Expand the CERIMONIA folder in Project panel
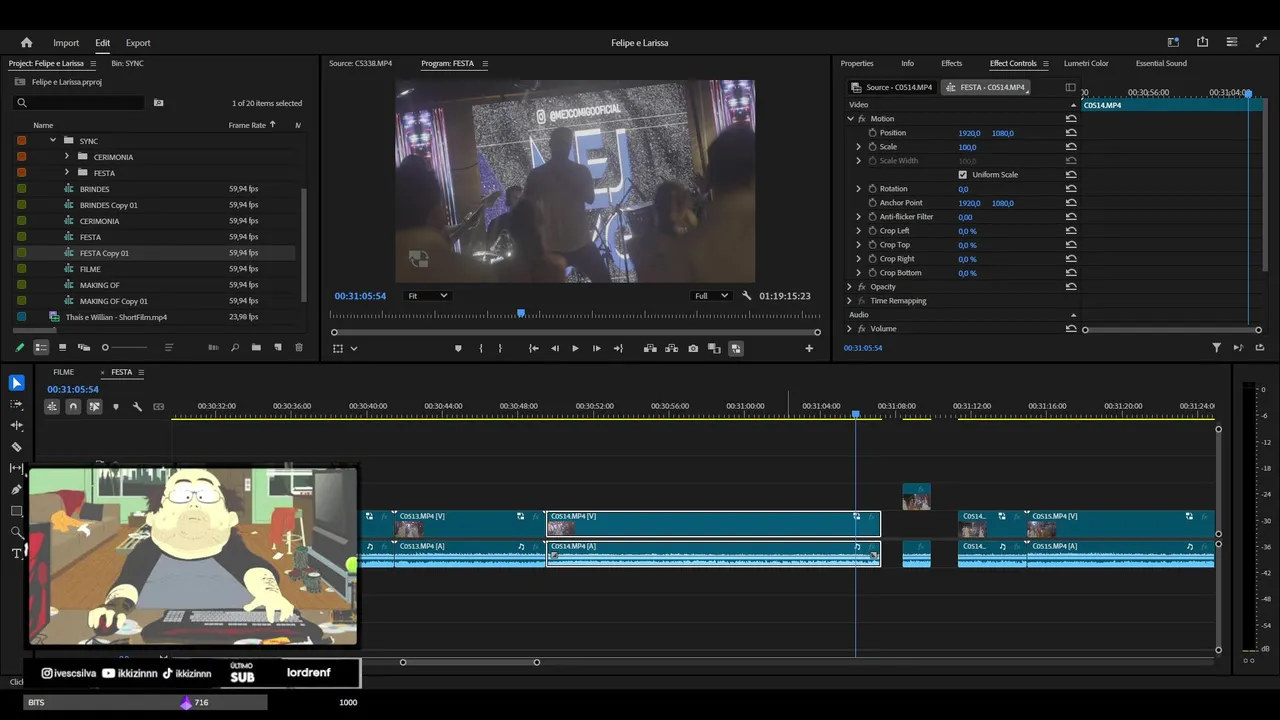The height and width of the screenshot is (720, 1280). pyautogui.click(x=67, y=157)
